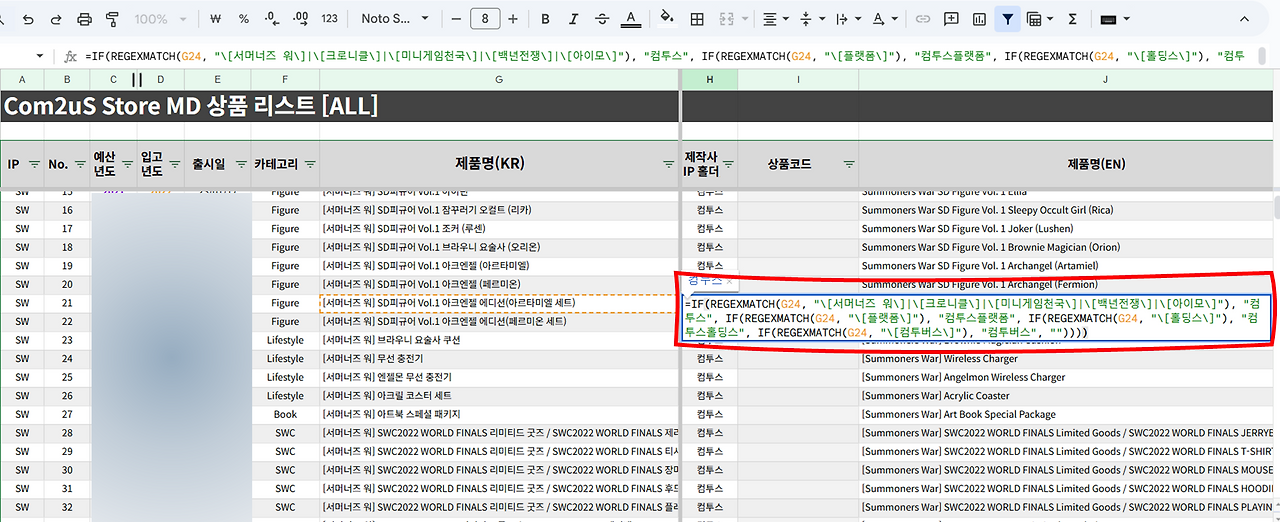Open filter menu on 카테고리 column

coord(310,164)
